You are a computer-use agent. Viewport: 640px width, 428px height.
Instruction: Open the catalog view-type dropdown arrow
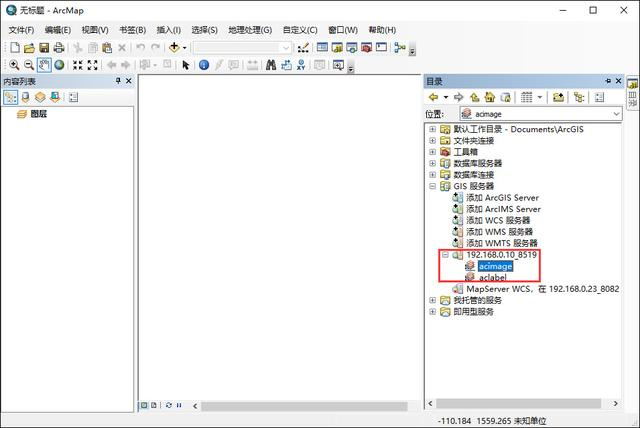pyautogui.click(x=540, y=97)
